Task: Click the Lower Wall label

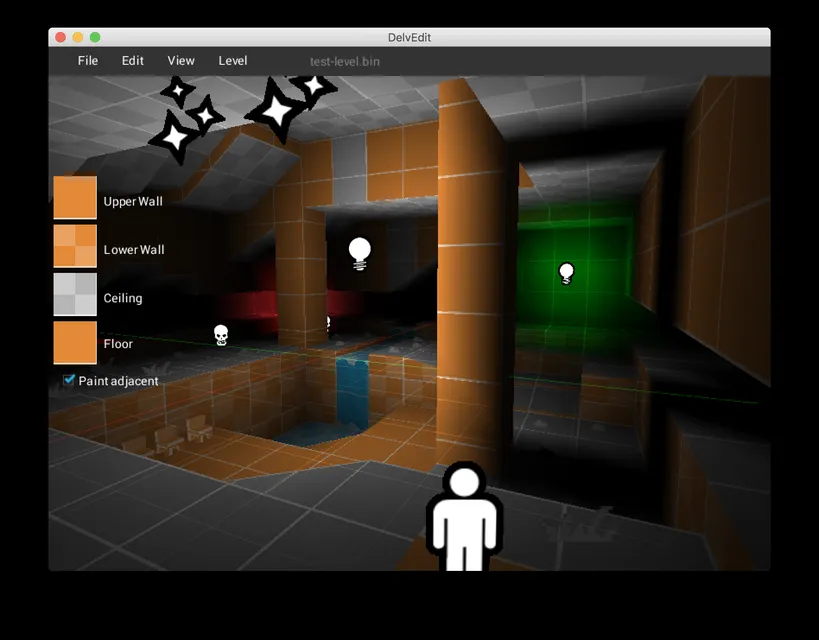Action: pos(134,250)
